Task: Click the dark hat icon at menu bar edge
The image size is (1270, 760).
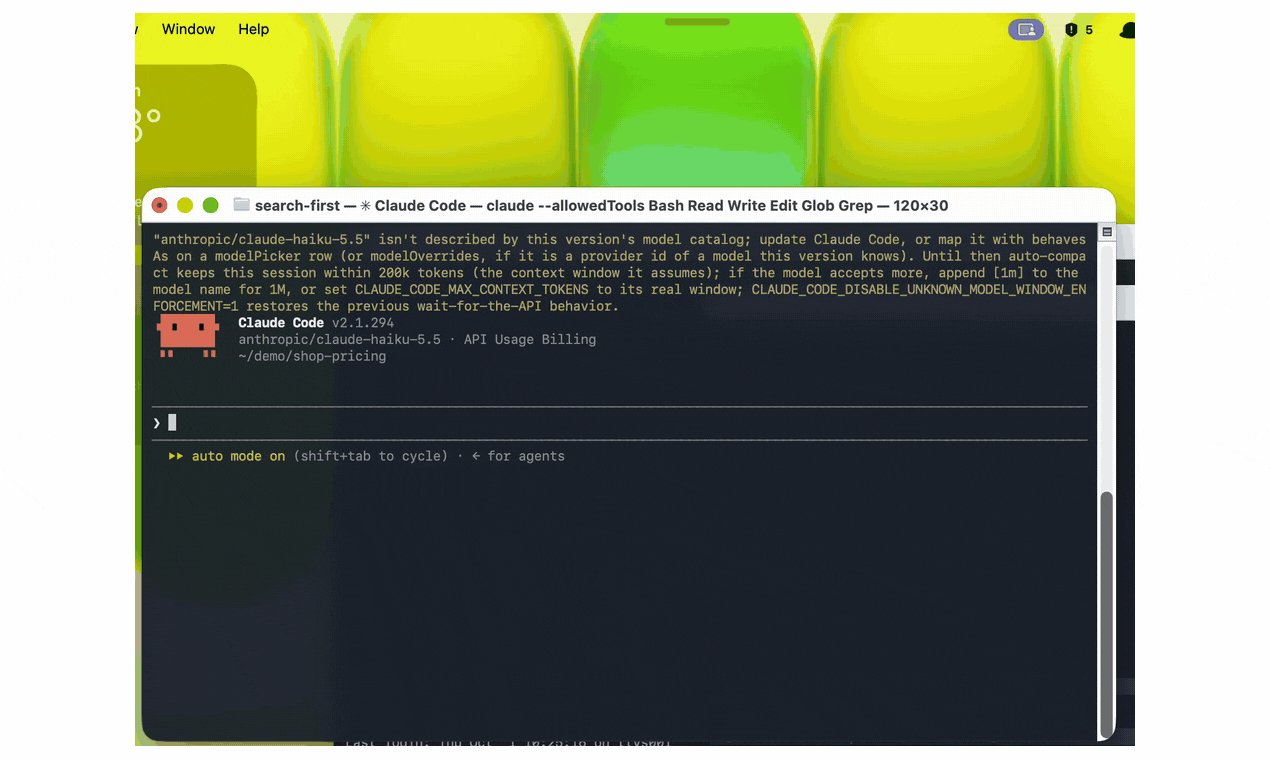Action: [1128, 30]
